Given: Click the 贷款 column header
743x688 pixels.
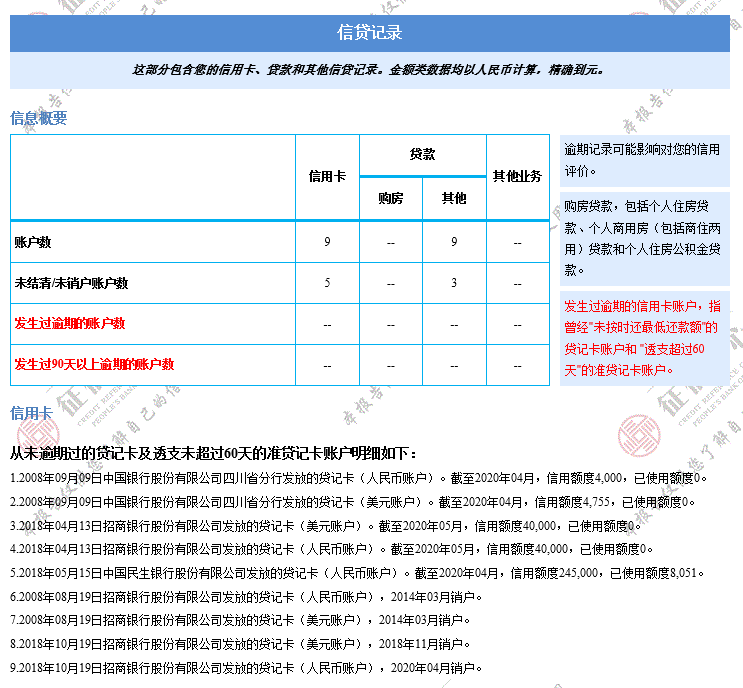Looking at the screenshot, I should pos(423,154).
